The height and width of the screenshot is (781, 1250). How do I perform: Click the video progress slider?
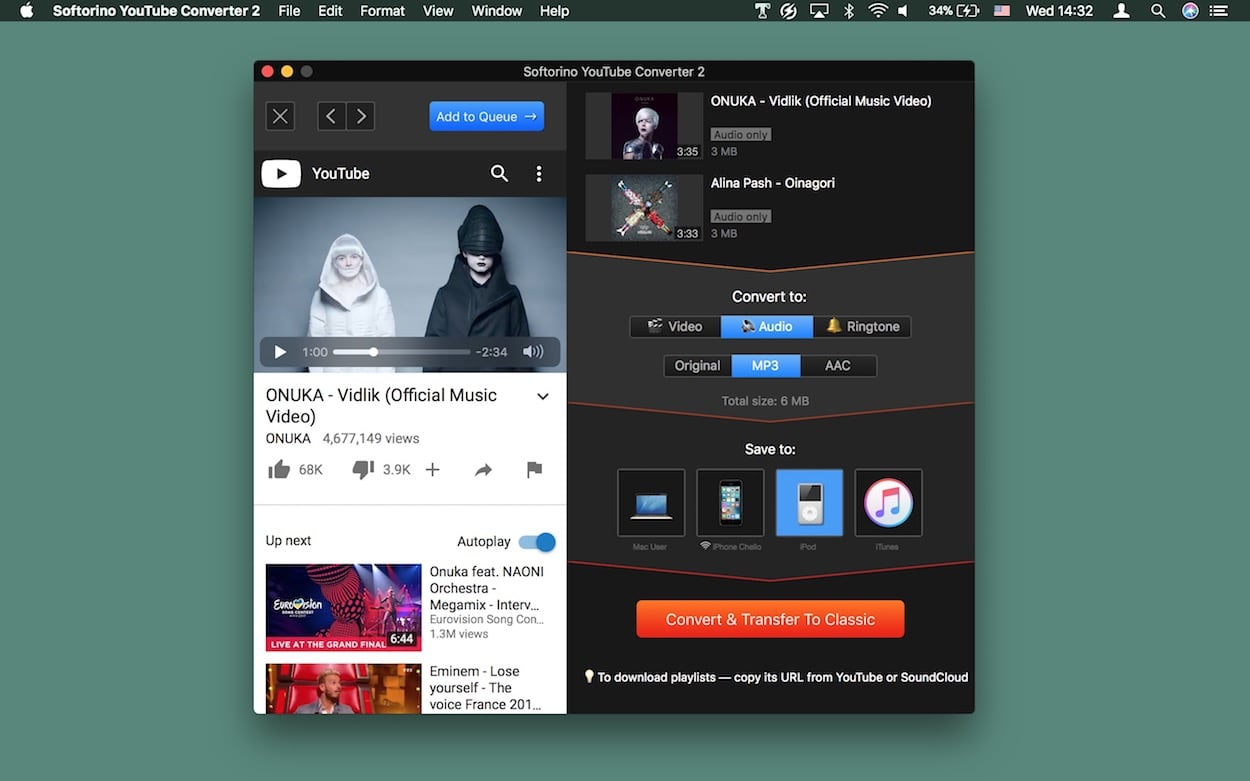401,352
